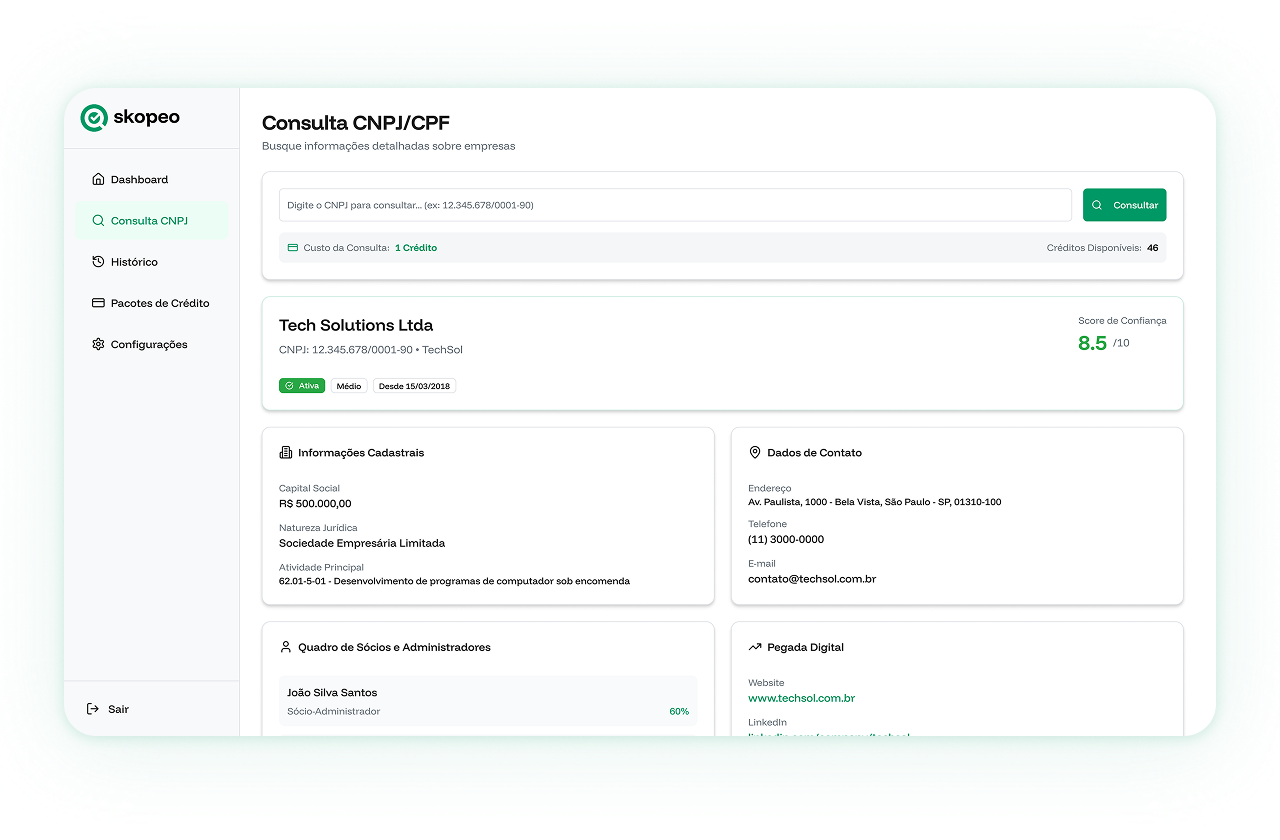Click the Histórico clock icon
1280x840 pixels.
tap(98, 262)
